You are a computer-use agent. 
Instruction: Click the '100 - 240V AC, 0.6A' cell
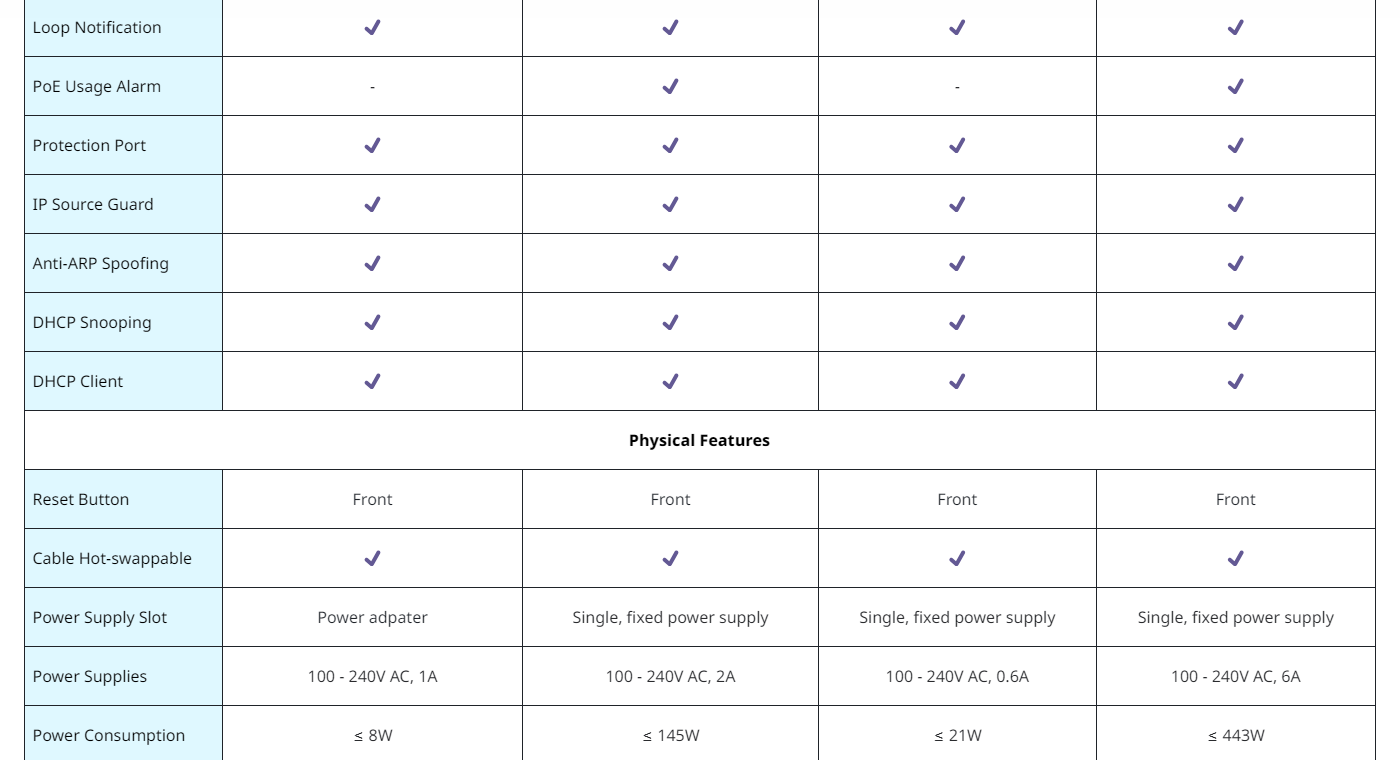click(957, 676)
